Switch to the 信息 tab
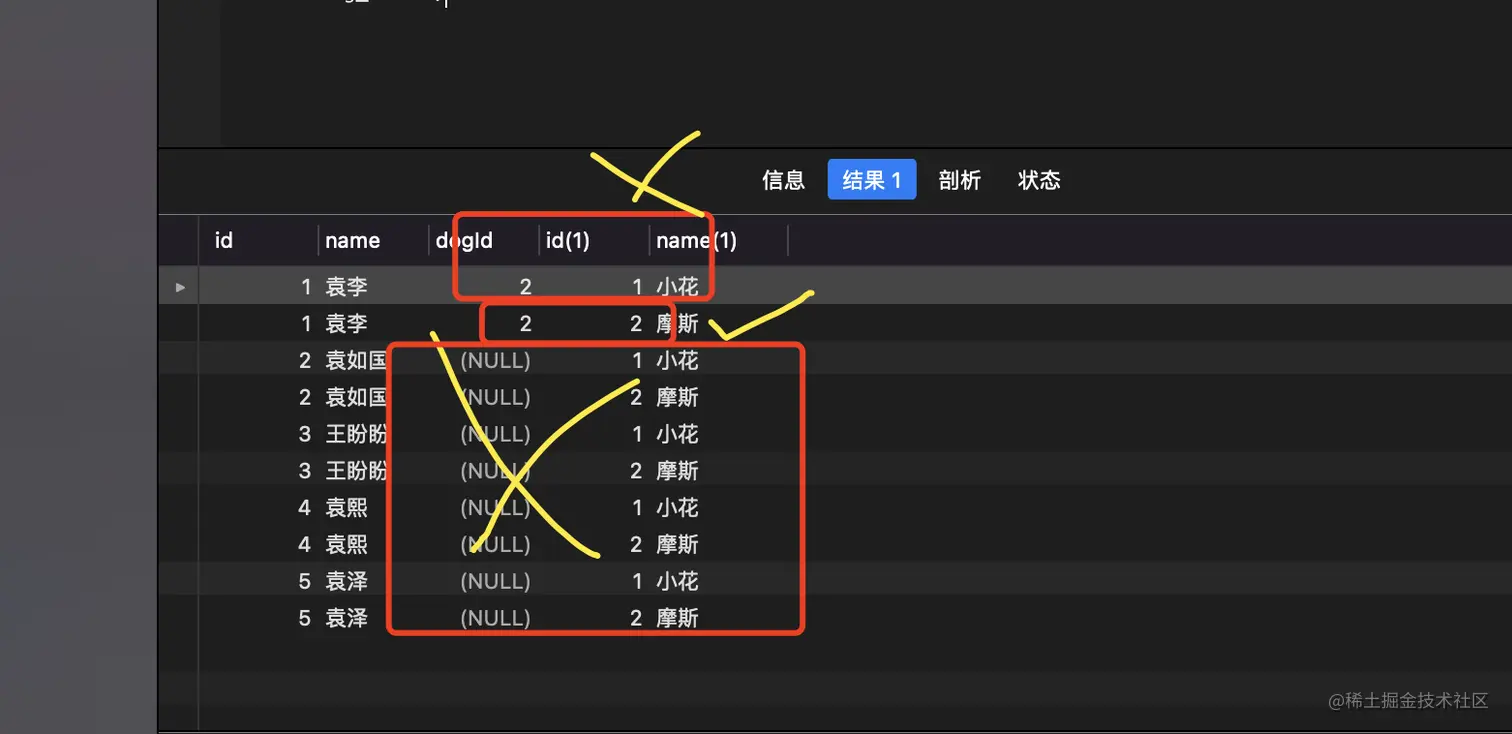 click(783, 180)
